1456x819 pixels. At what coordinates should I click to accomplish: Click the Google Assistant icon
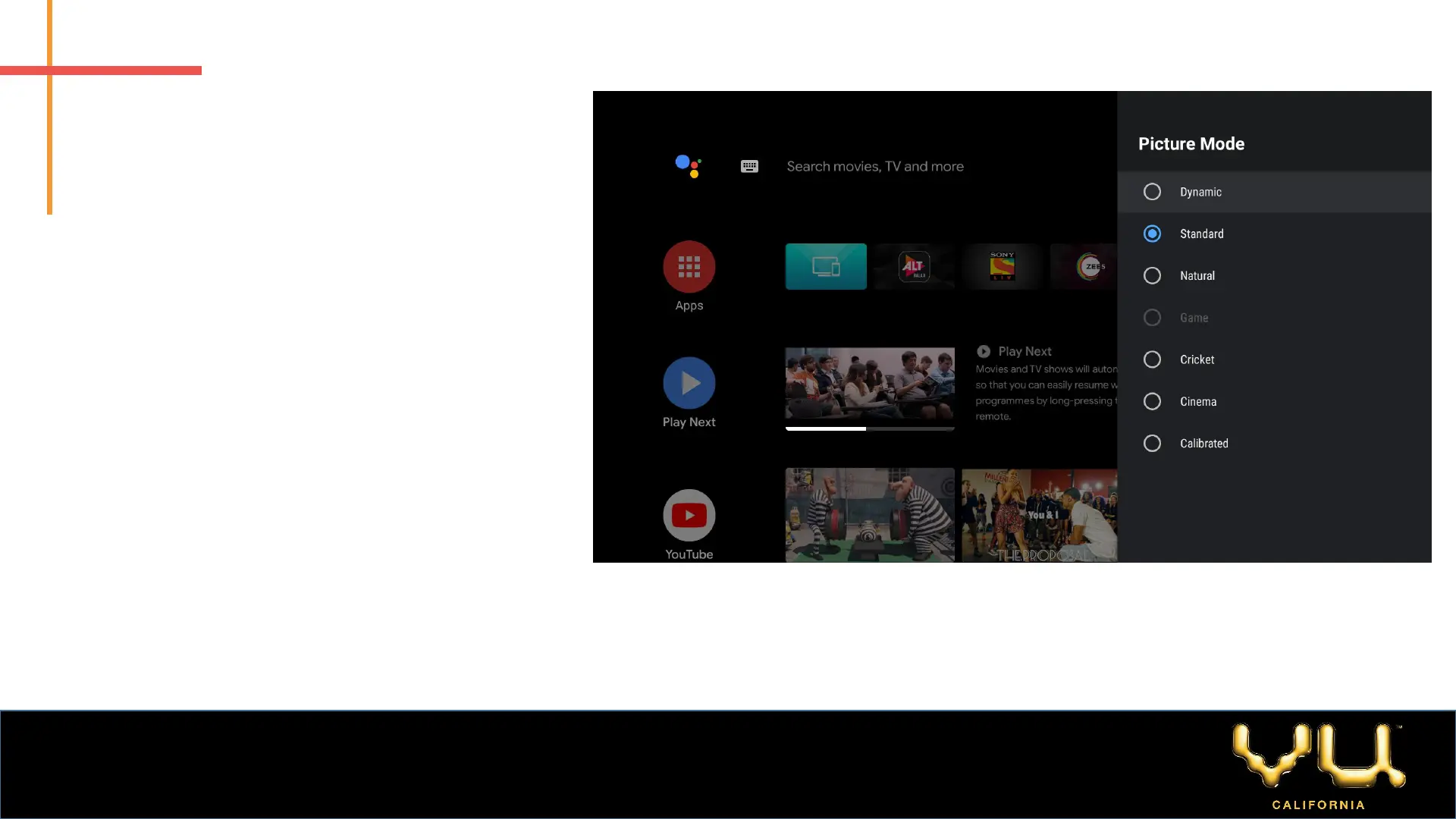pyautogui.click(x=688, y=166)
